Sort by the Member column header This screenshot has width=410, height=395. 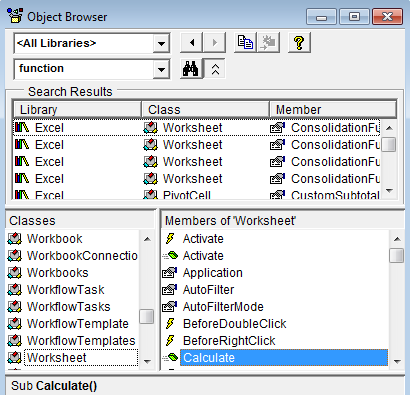pos(333,110)
